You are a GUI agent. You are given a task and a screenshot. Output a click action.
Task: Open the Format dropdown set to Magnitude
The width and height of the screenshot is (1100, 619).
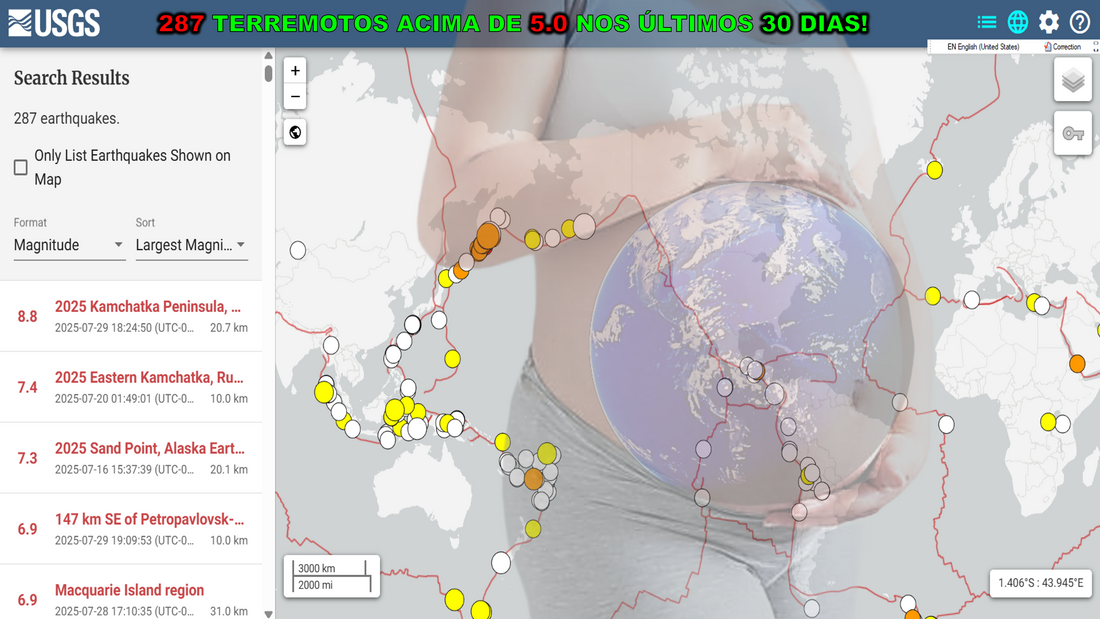(x=69, y=245)
